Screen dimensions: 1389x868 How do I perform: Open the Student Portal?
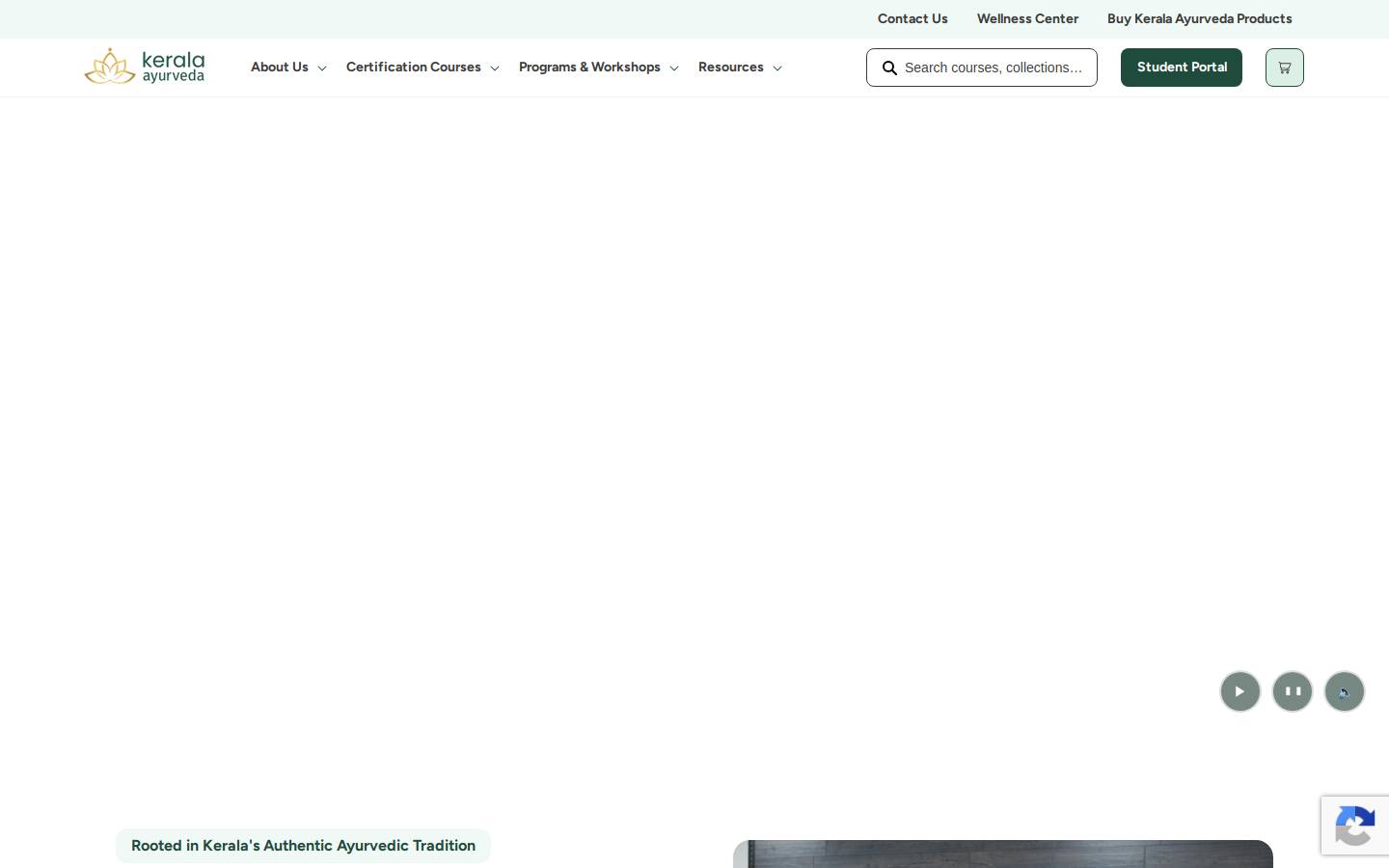1182,68
